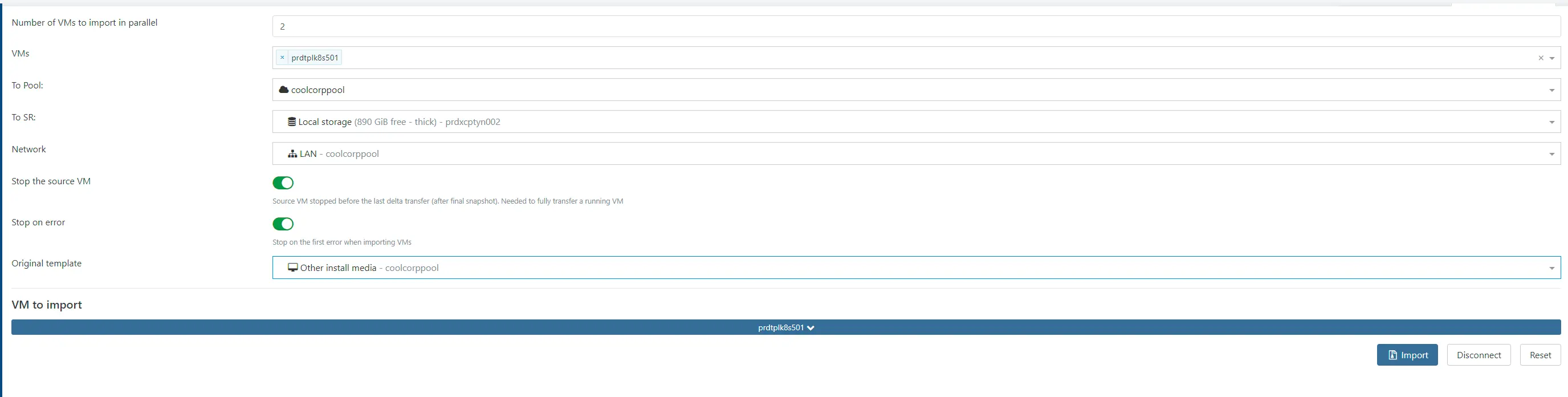1568x397 pixels.
Task: Edit number of VMs to import in parallel
Action: pos(916,26)
